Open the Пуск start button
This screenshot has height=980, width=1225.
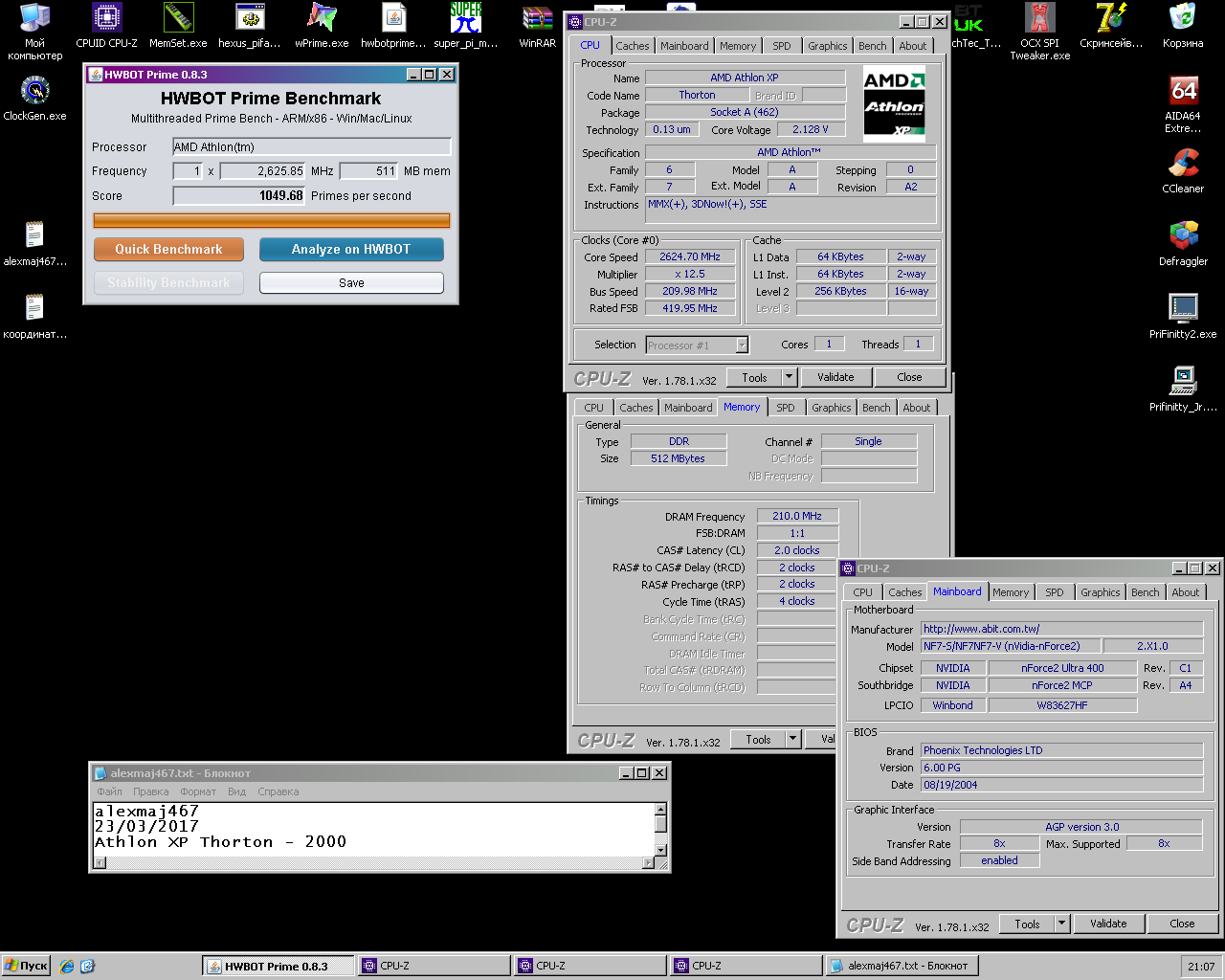click(x=26, y=966)
